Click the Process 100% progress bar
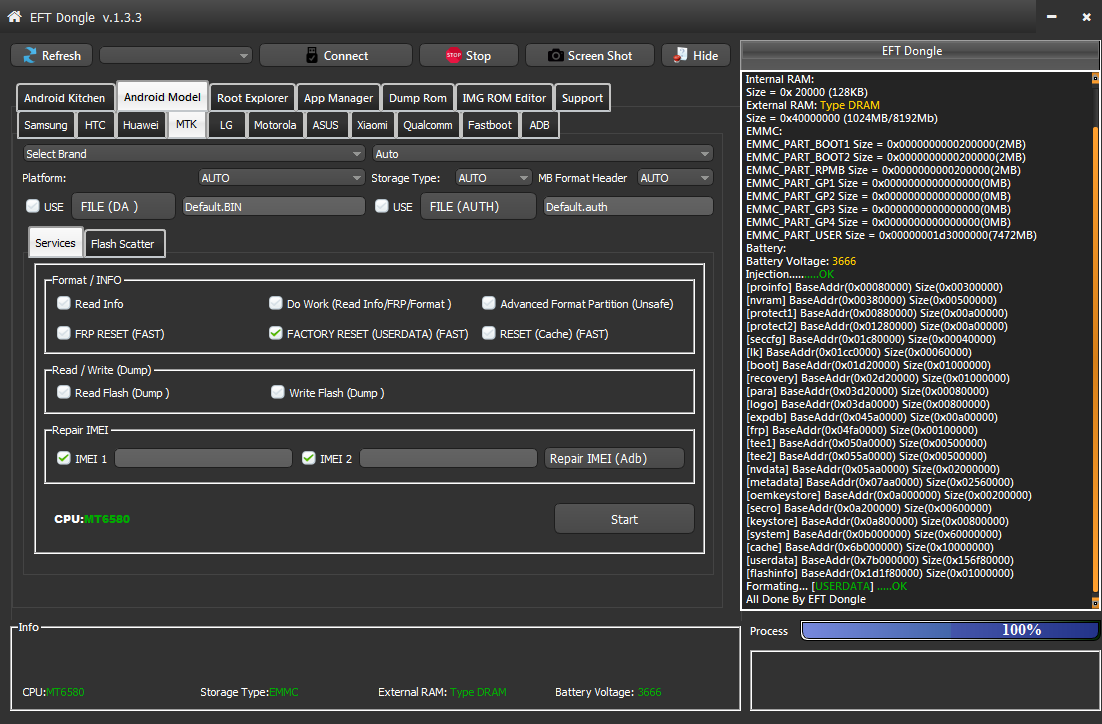 (x=949, y=631)
